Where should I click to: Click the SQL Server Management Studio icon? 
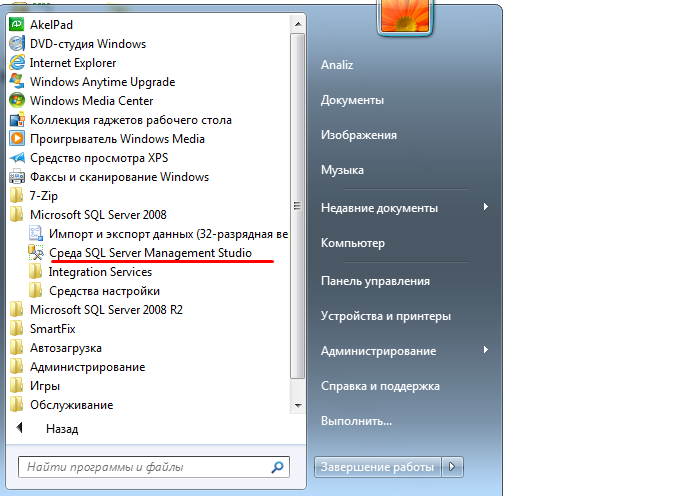[x=36, y=252]
